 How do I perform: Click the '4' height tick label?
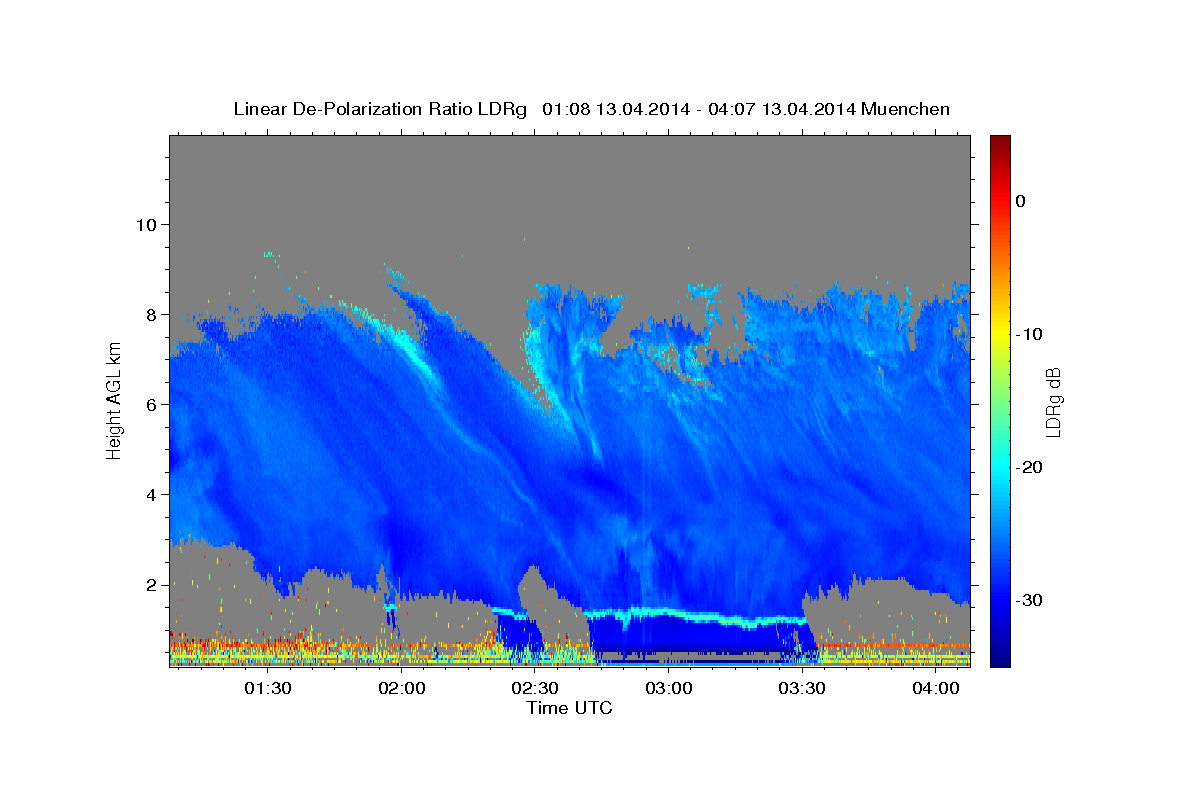tap(151, 494)
